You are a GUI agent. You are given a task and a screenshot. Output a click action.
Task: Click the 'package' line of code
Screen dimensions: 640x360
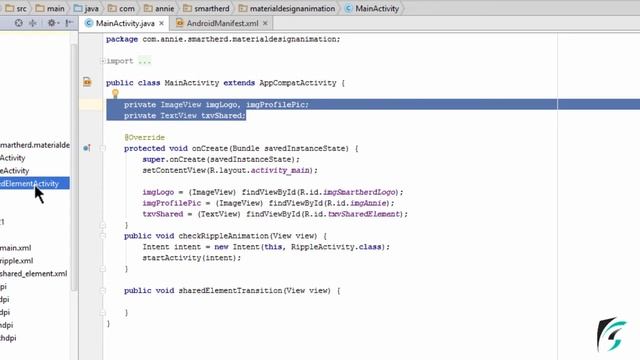[223, 39]
